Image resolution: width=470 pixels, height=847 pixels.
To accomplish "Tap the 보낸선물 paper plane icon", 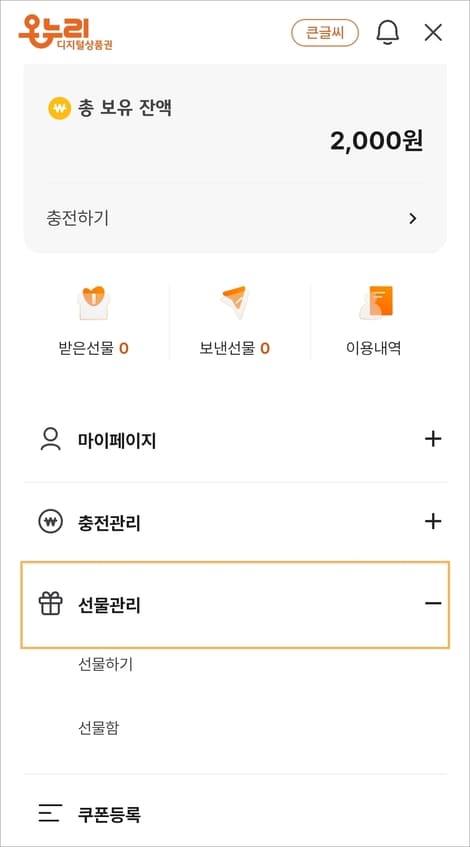I will tap(235, 302).
